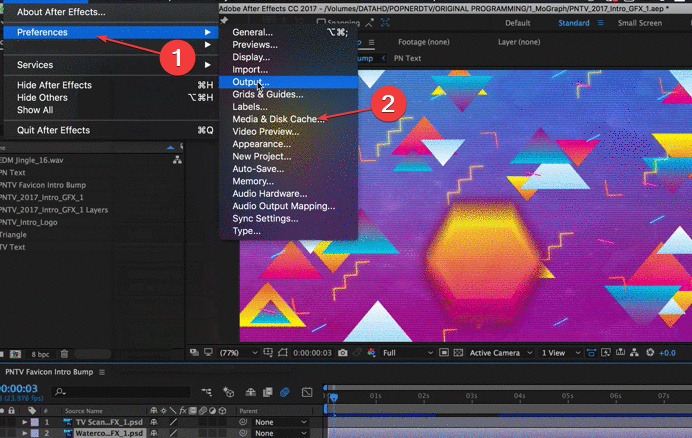Click the 8 bpc color depth button

(x=40, y=354)
